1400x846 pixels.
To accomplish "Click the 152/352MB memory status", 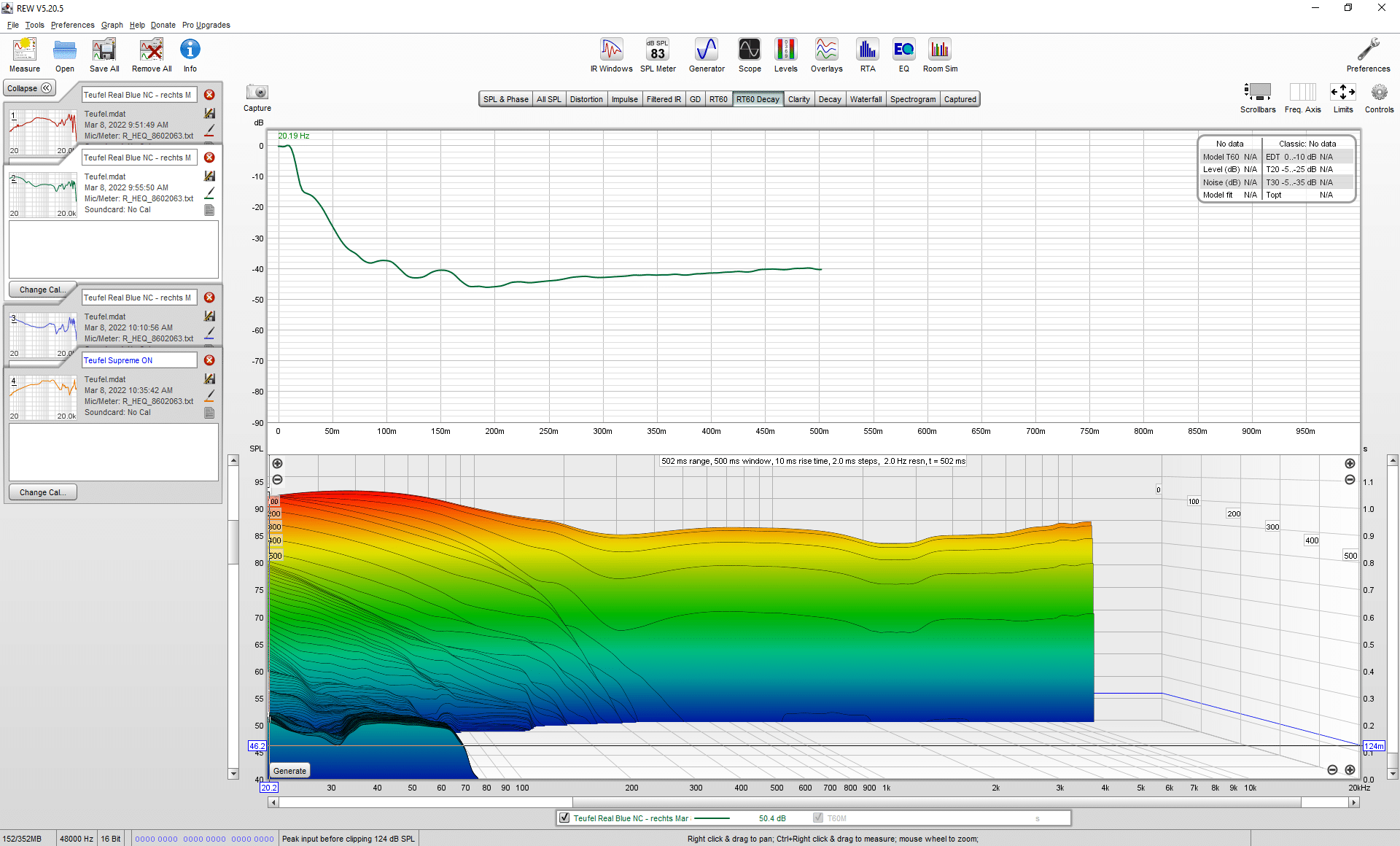I will tap(23, 839).
